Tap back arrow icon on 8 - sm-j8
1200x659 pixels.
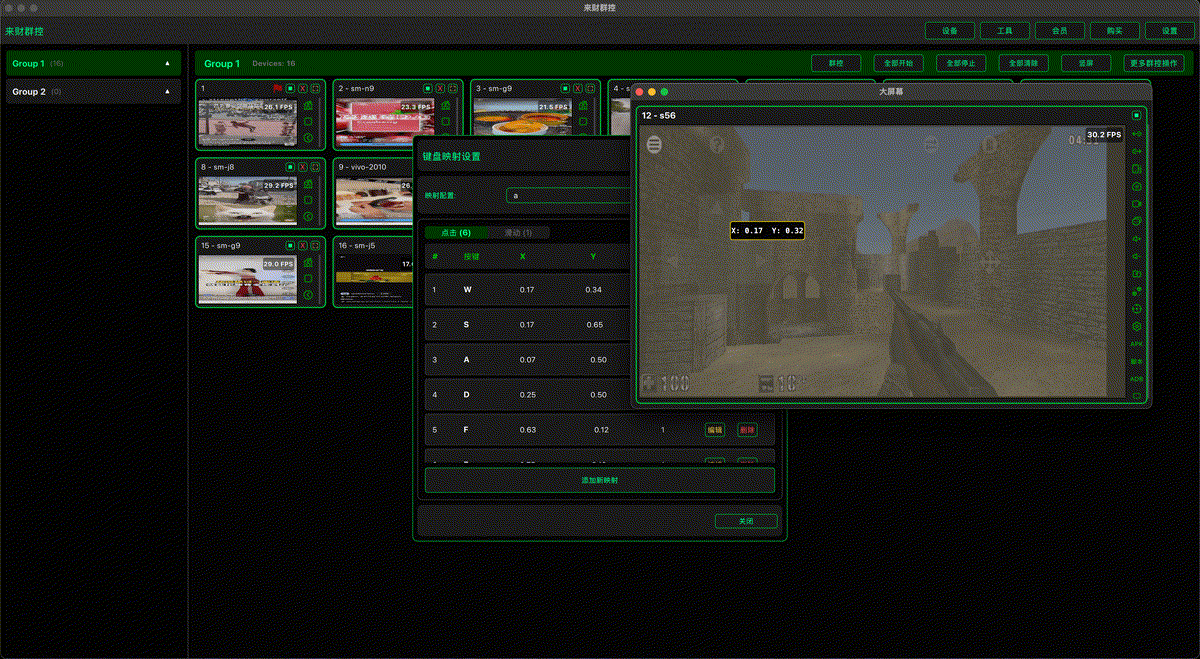click(308, 216)
